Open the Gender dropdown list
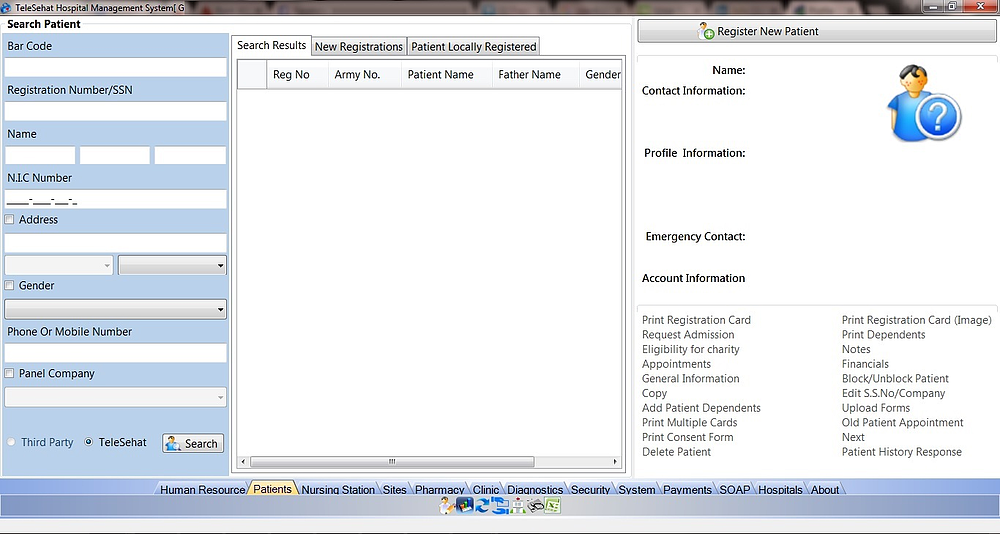 pos(115,309)
